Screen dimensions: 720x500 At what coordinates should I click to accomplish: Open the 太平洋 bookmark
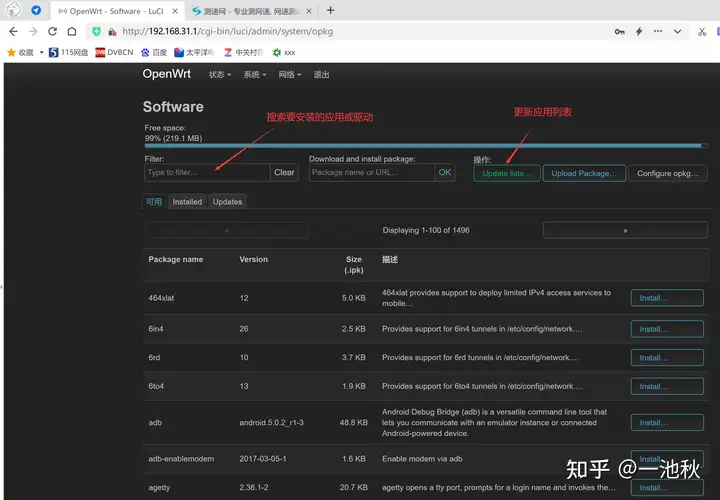(194, 52)
